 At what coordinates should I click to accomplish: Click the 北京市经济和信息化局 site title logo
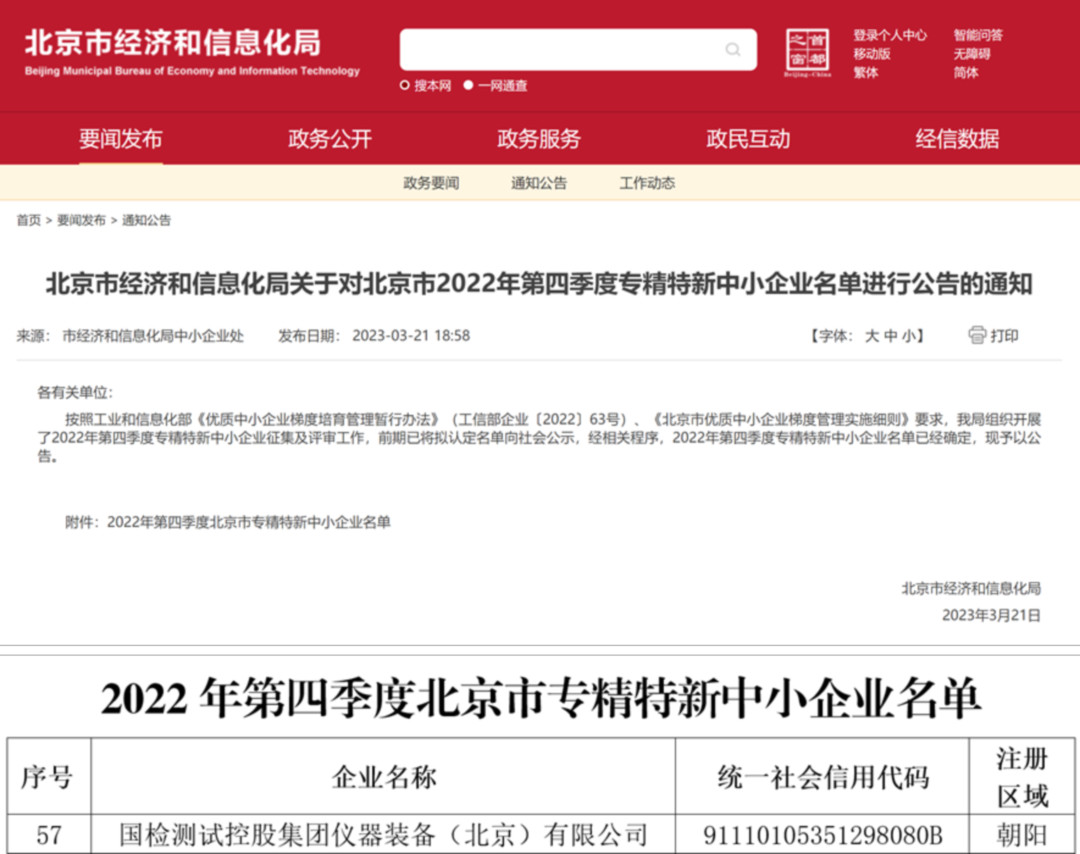(173, 43)
